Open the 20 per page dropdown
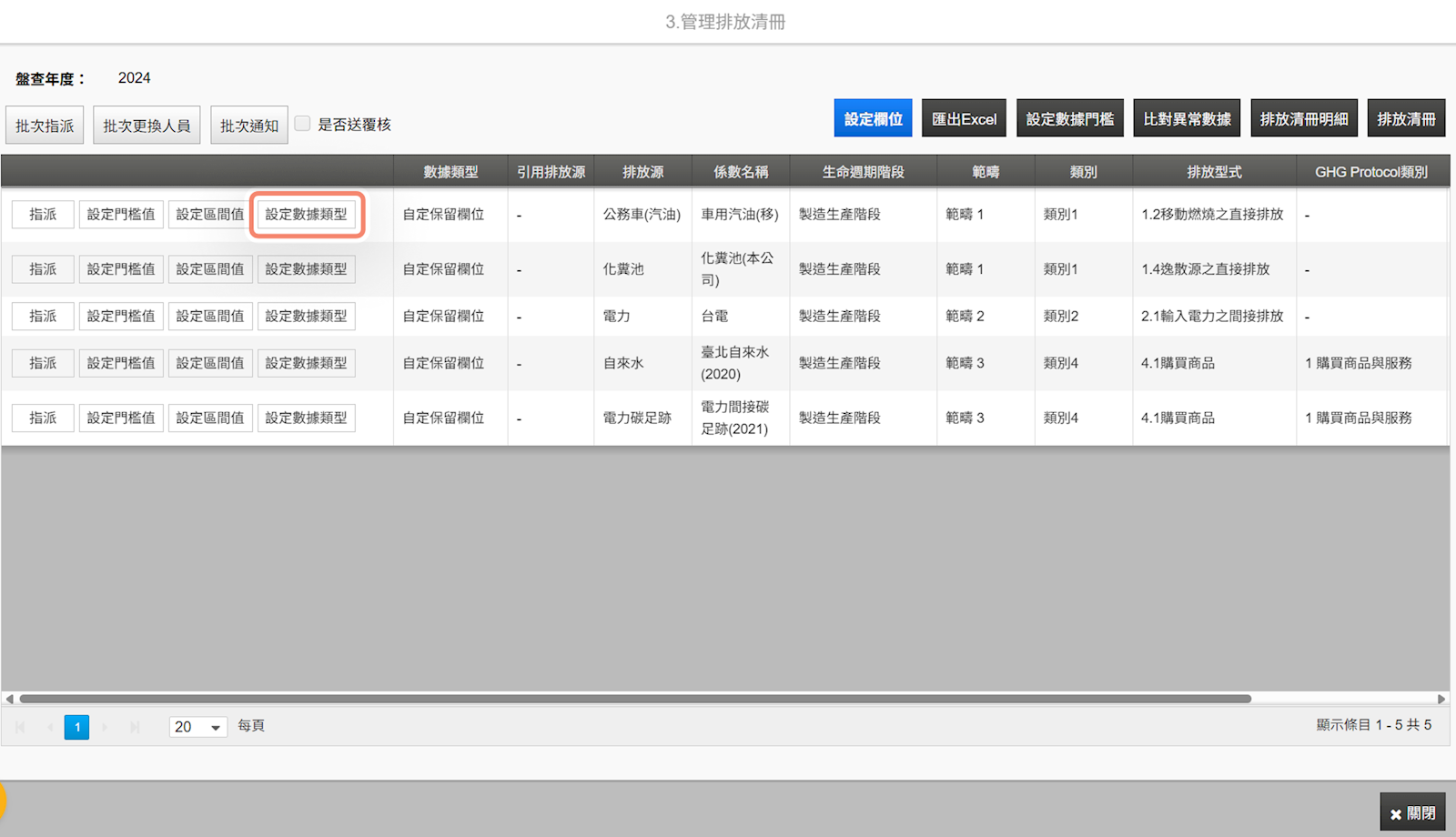The height and width of the screenshot is (837, 1456). [198, 727]
